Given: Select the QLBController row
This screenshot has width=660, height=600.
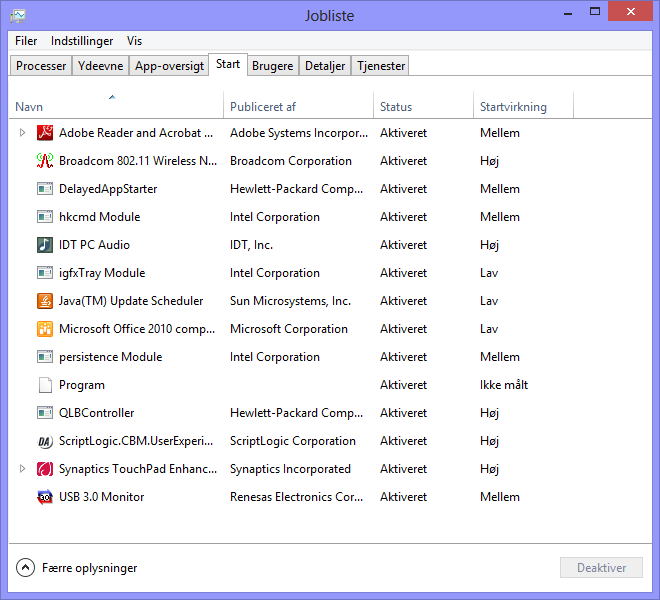Looking at the screenshot, I should tap(97, 413).
